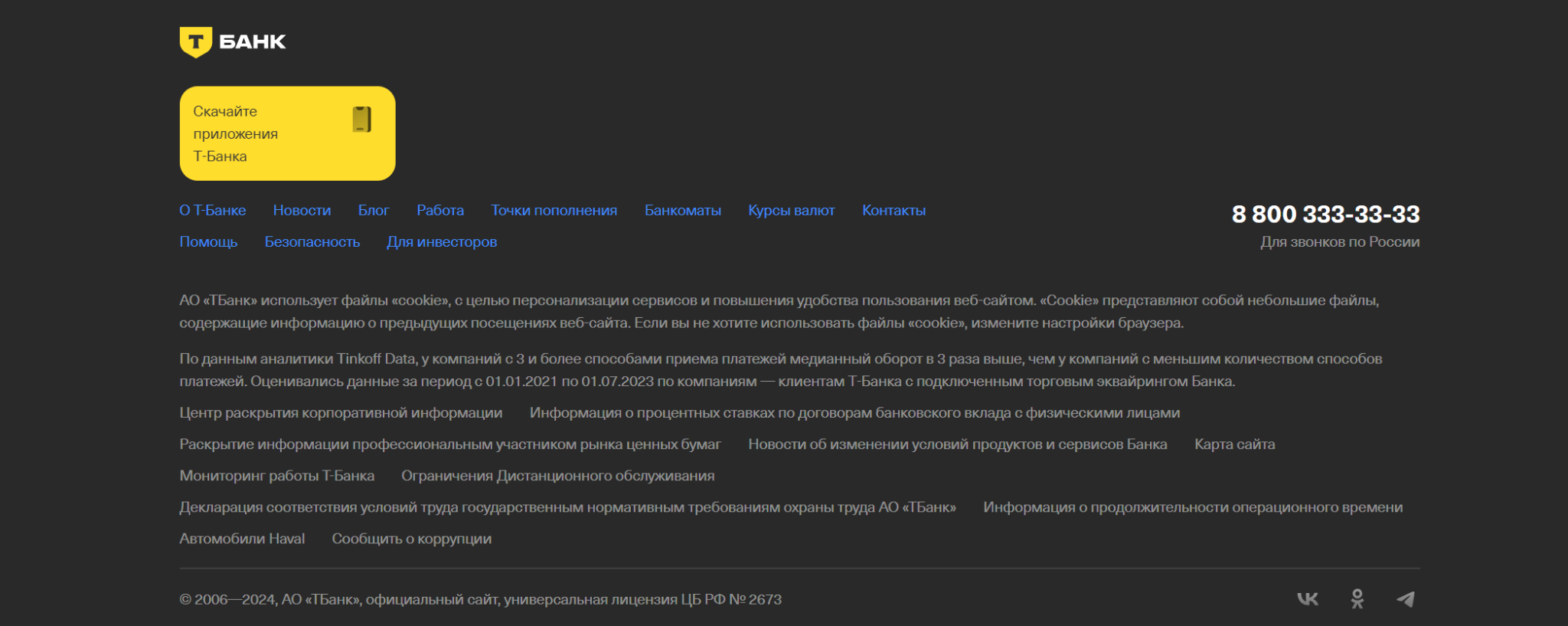Click the T-Bank logo
Viewport: 1568px width, 626px height.
click(232, 42)
